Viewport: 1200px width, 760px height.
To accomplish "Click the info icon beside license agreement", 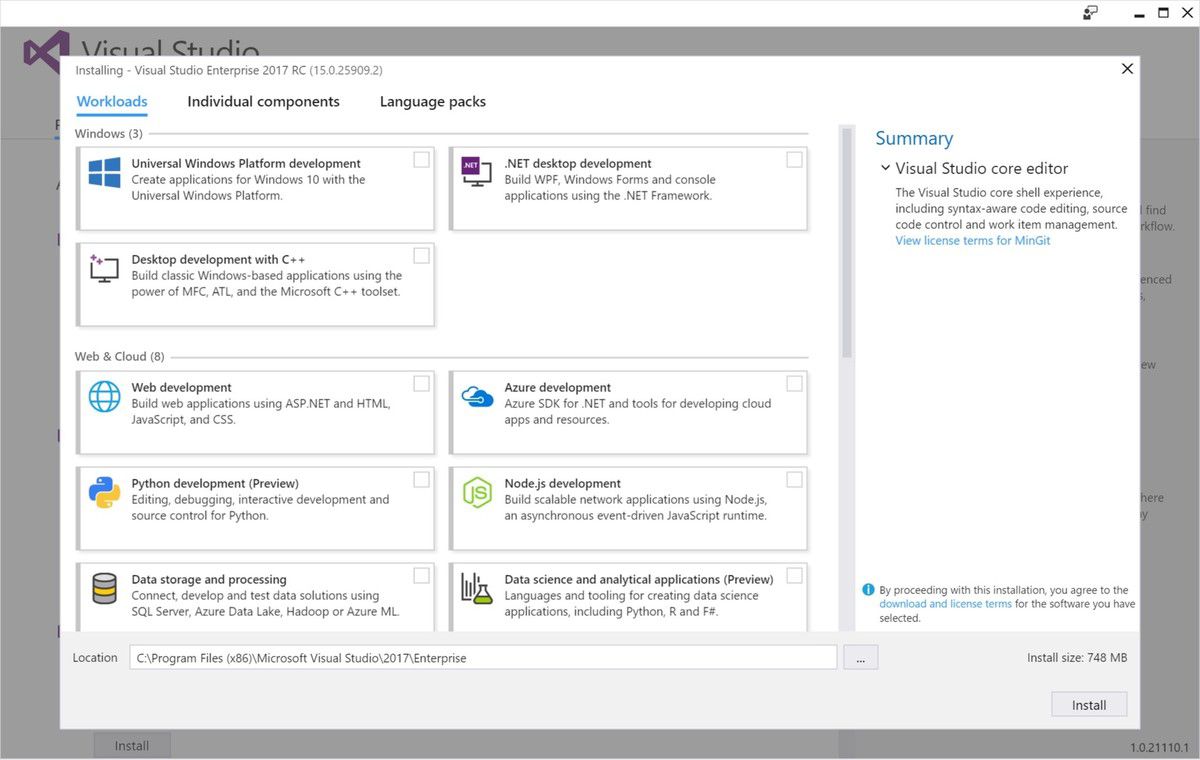I will pos(868,590).
